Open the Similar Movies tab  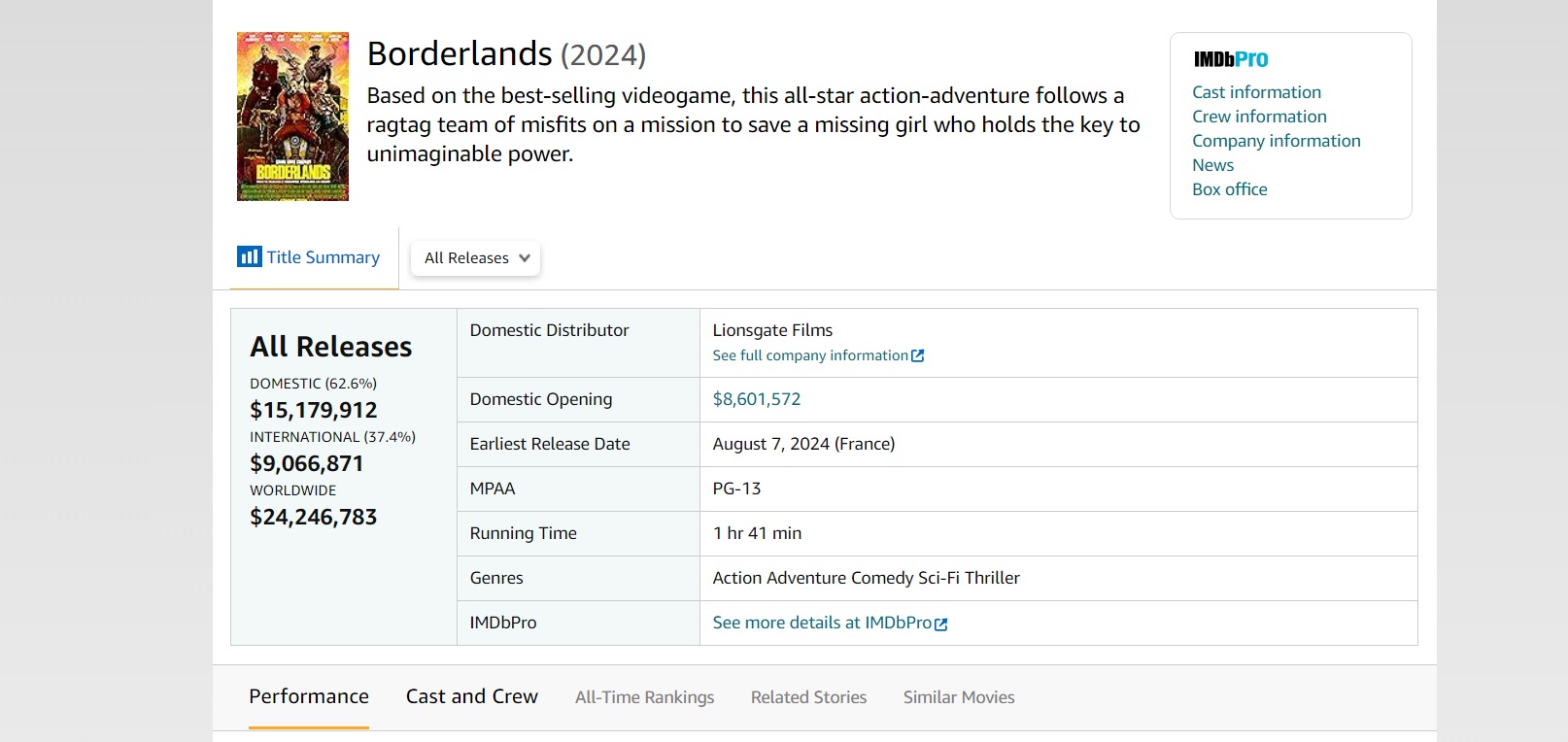(959, 697)
